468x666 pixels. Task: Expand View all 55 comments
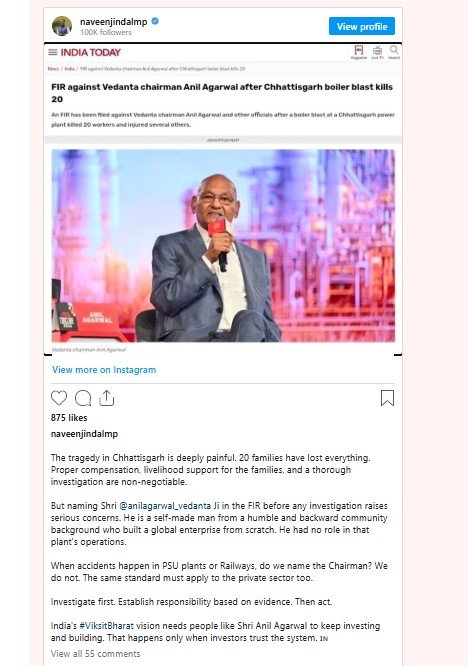95,654
